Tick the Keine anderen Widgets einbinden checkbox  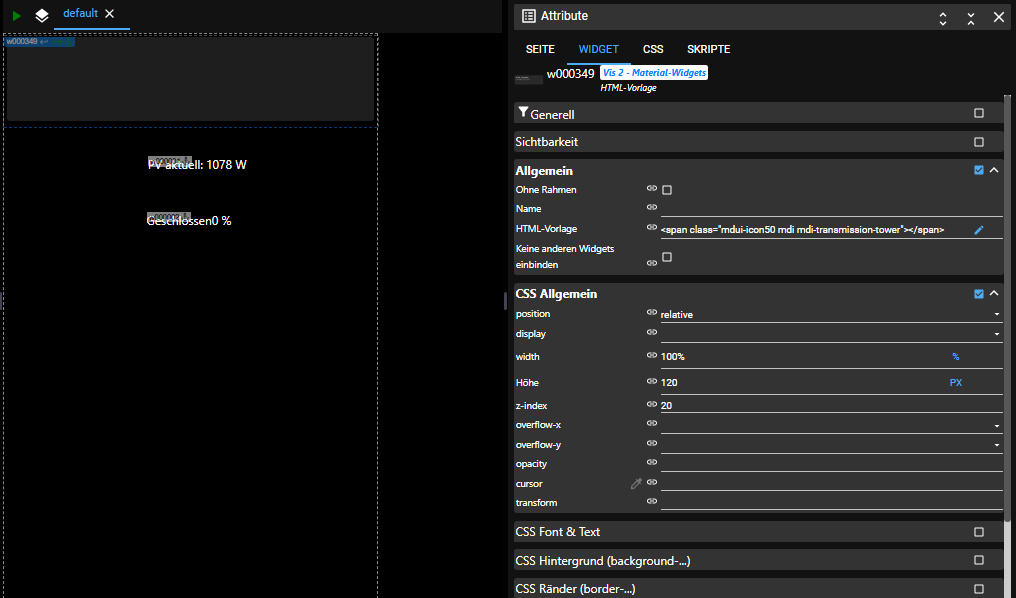pyautogui.click(x=667, y=257)
